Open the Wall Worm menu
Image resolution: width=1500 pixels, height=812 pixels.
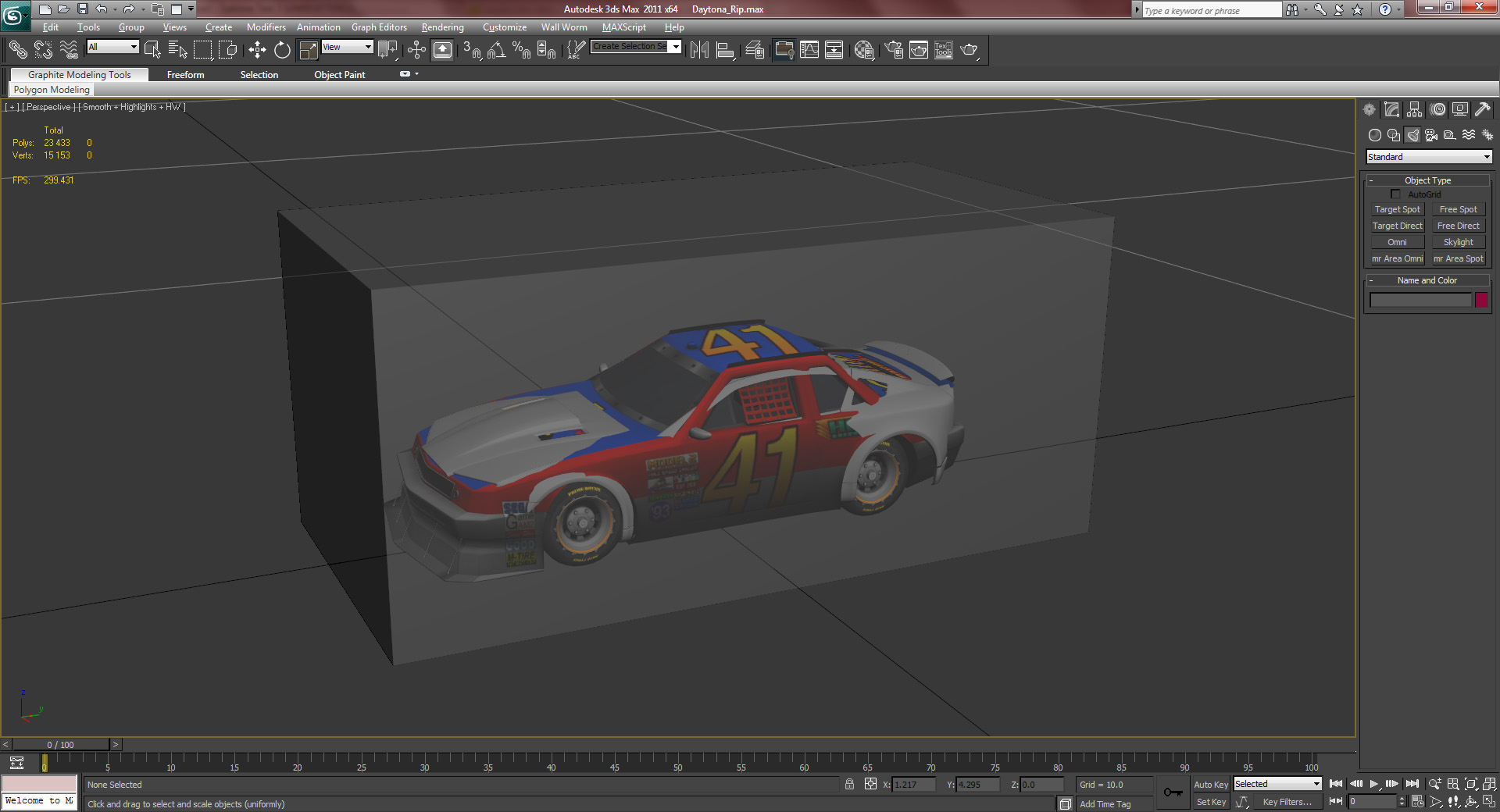(564, 27)
